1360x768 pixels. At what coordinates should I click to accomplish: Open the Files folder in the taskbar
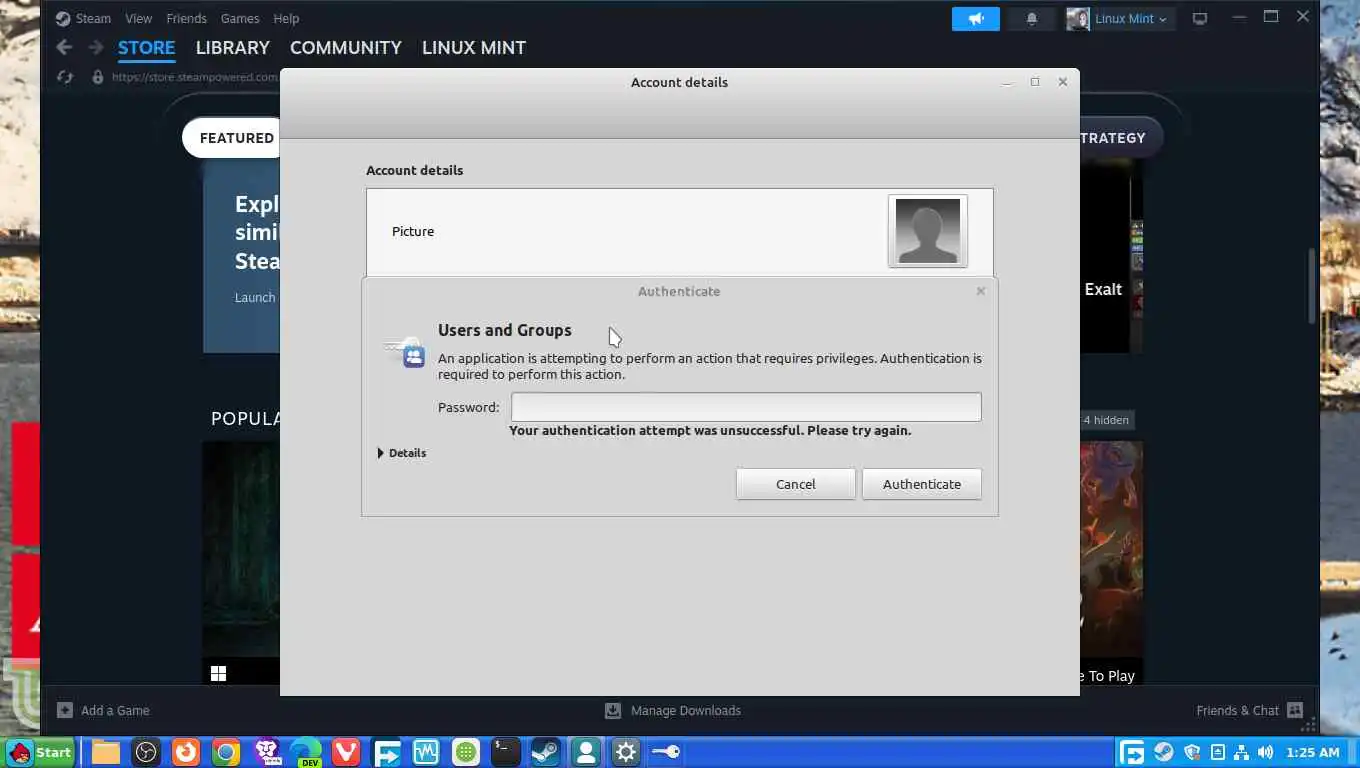click(x=106, y=752)
